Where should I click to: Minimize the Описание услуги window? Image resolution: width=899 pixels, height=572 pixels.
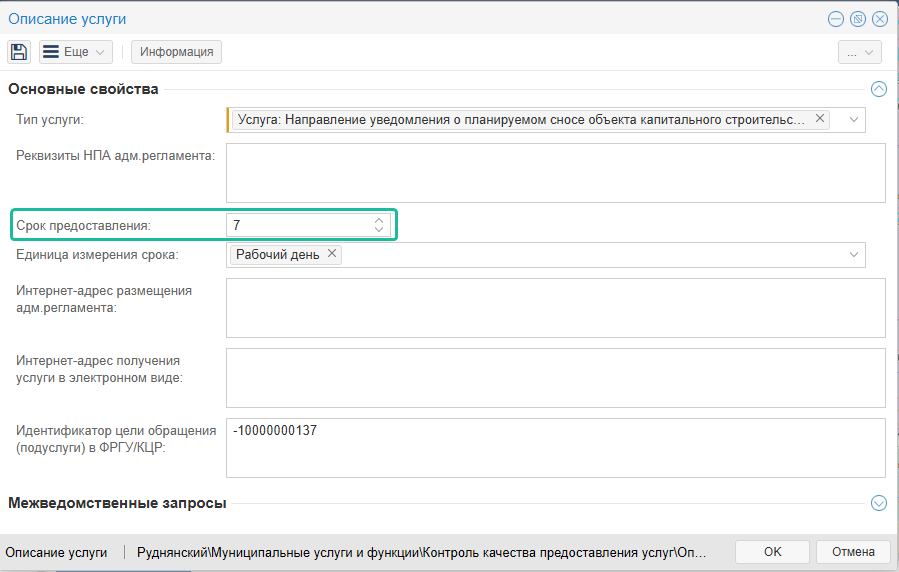[835, 19]
